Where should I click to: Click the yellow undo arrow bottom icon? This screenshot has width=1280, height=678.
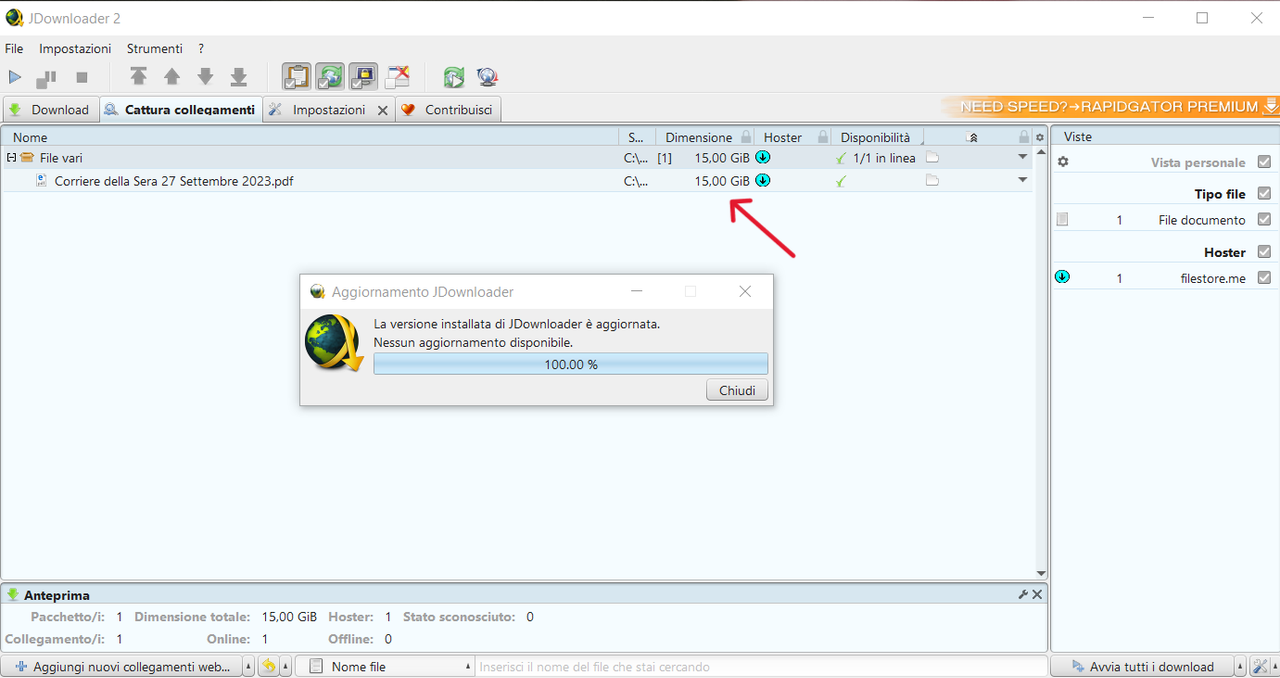click(268, 666)
